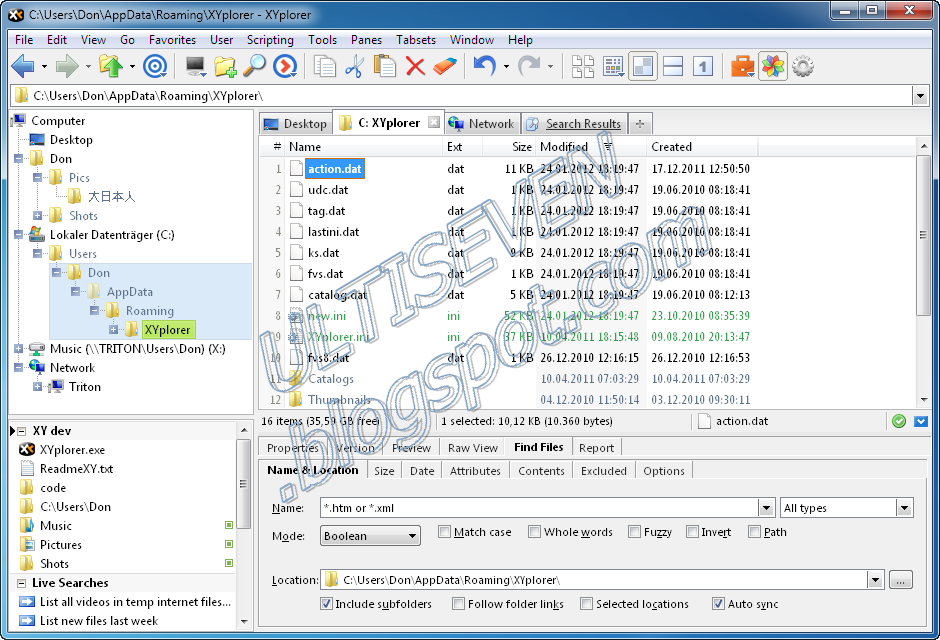Open the Find Files magnifier icon
This screenshot has width=940, height=640.
(254, 66)
